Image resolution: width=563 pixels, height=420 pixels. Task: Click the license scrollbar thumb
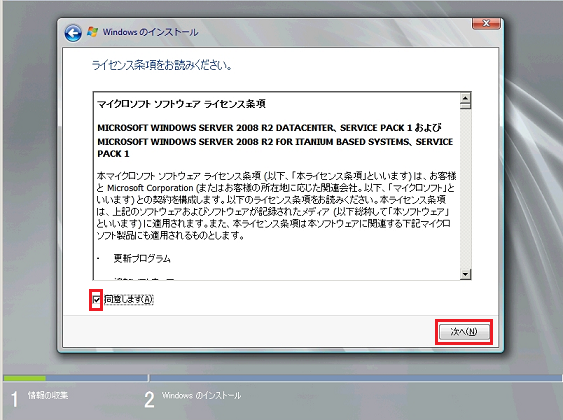coord(465,106)
